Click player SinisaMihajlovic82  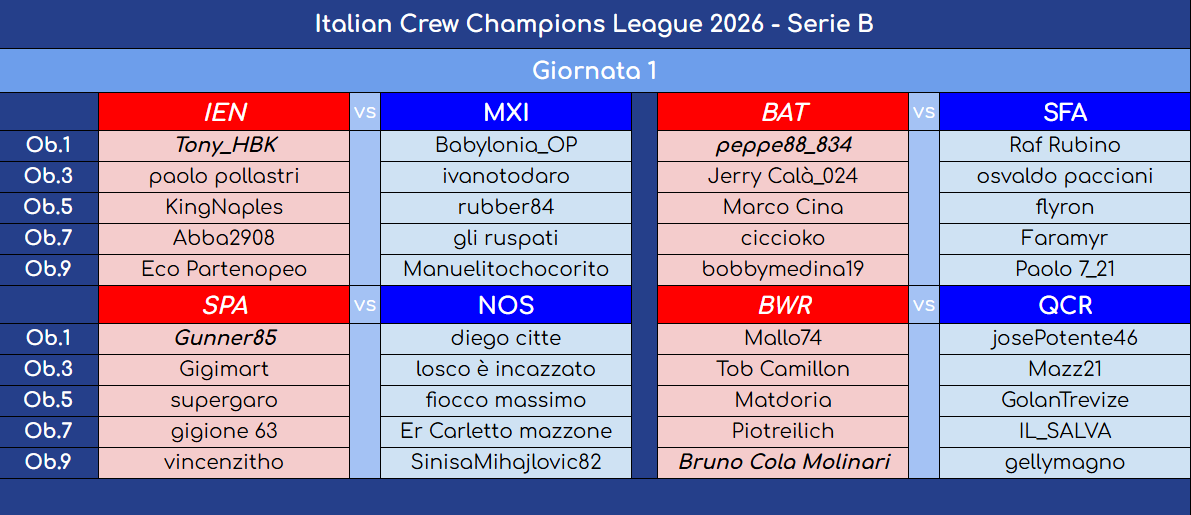point(506,462)
